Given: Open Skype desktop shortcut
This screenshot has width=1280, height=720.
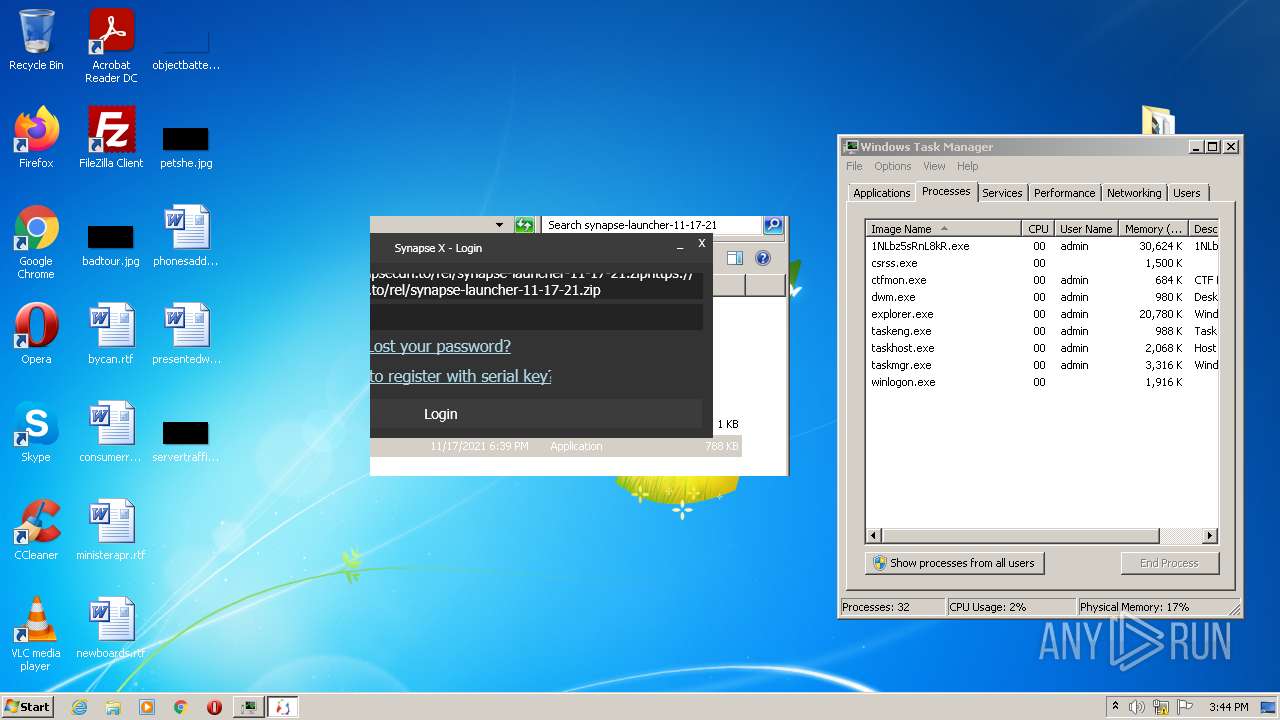Looking at the screenshot, I should tap(36, 432).
